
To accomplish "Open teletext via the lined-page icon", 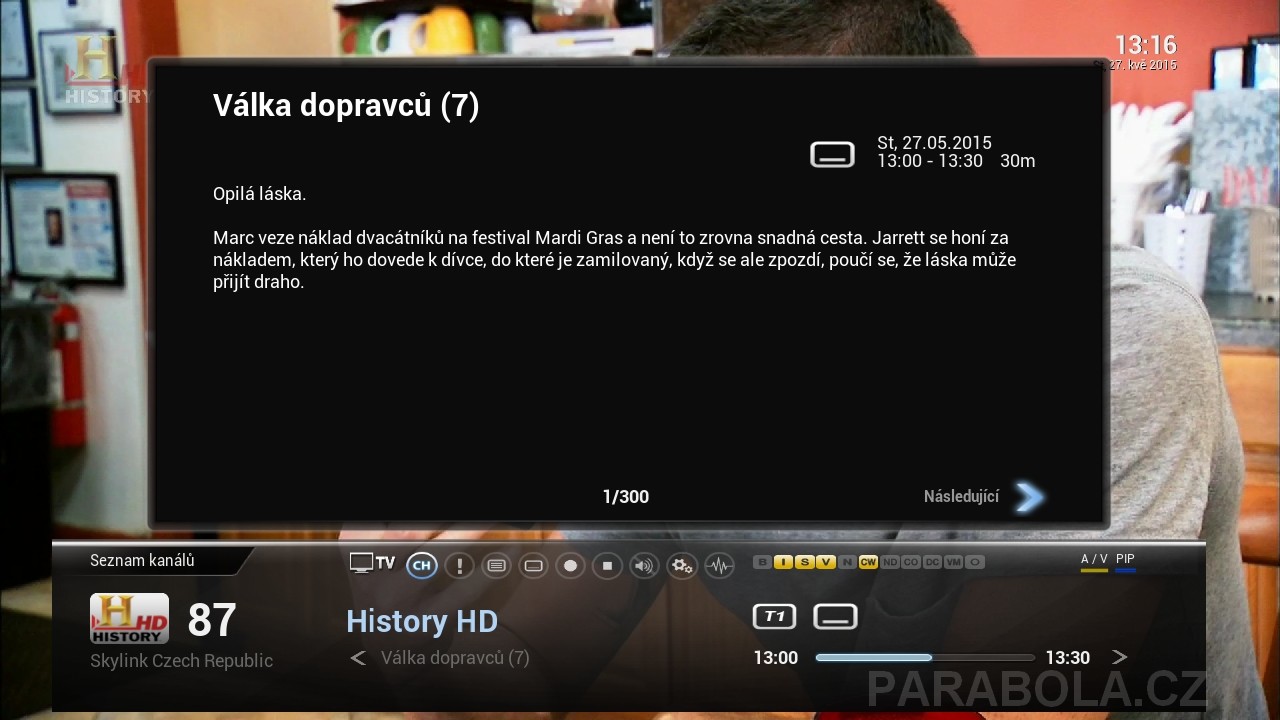I will (496, 566).
